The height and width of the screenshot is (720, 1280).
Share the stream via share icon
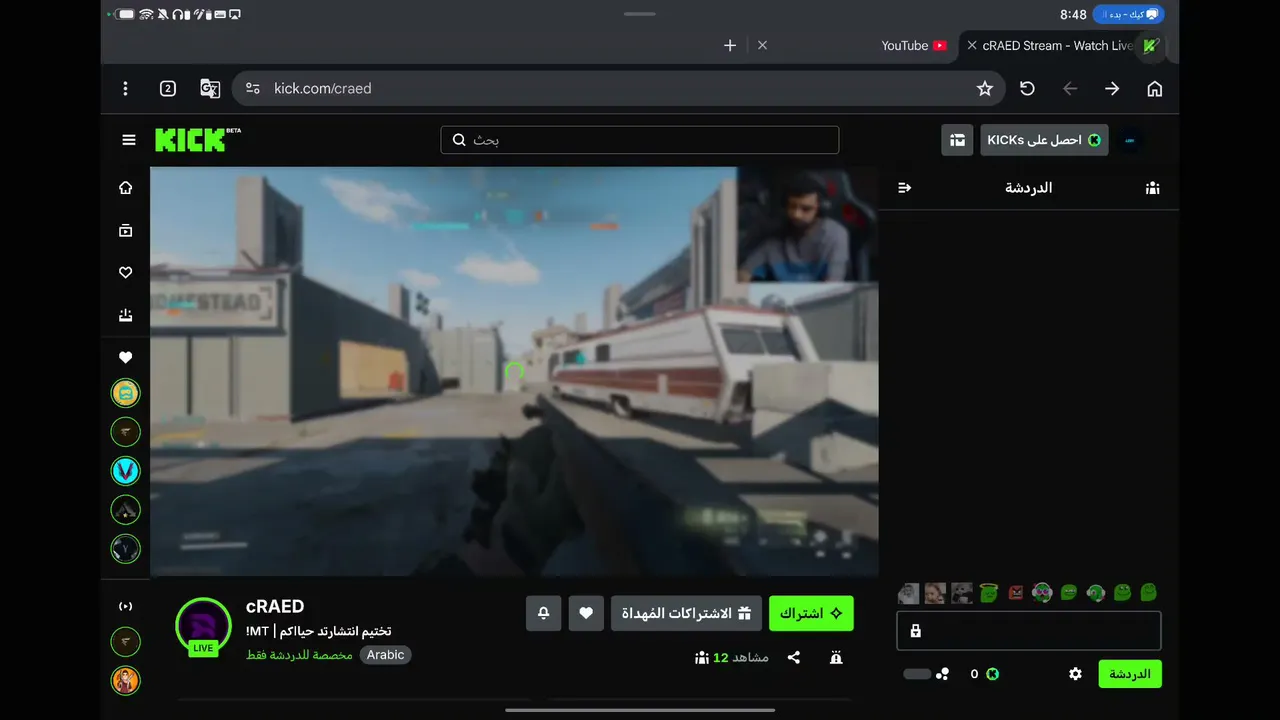794,658
